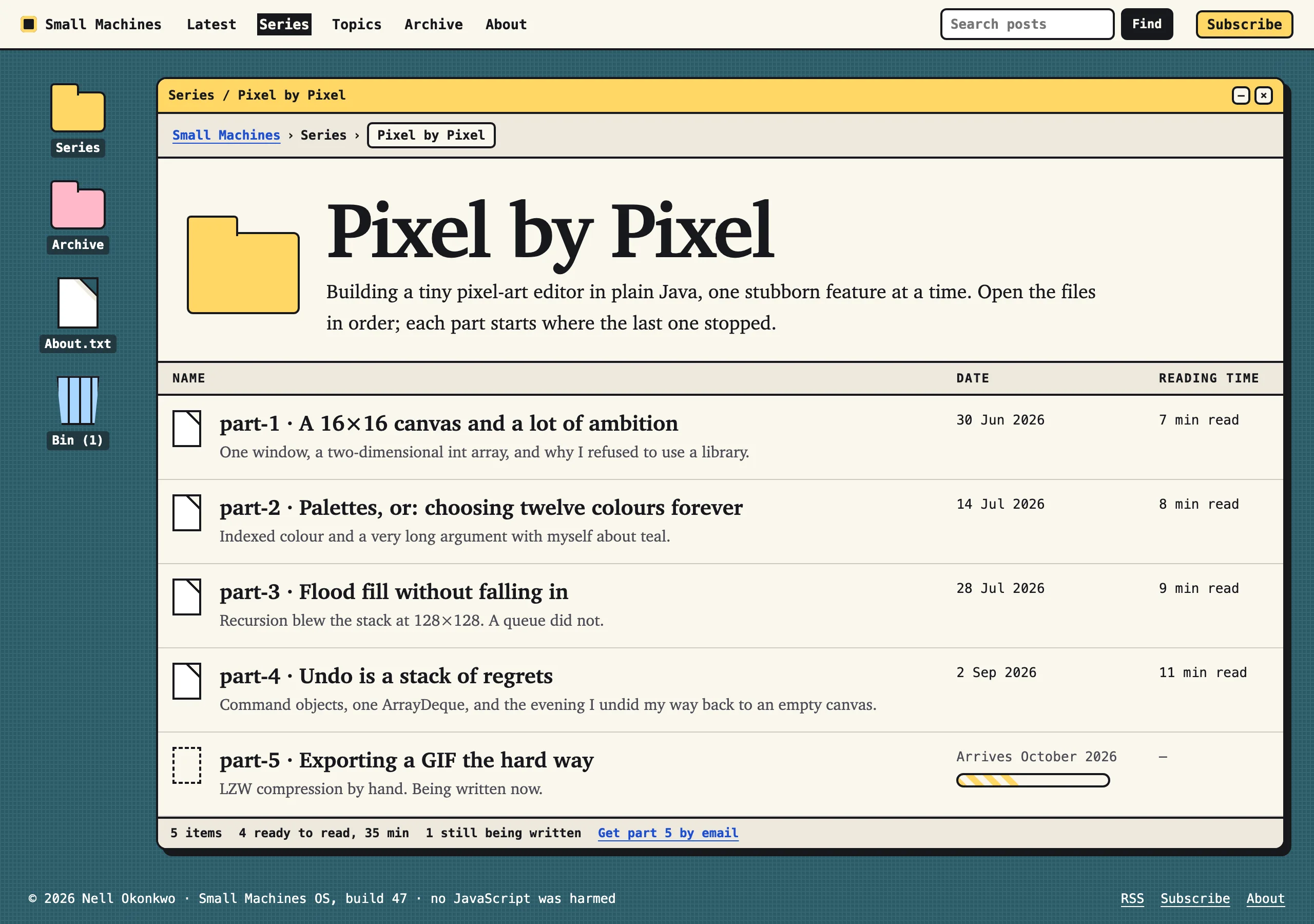Follow the Small Machines breadcrumb link
Viewport: 1314px width, 924px height.
pos(226,135)
